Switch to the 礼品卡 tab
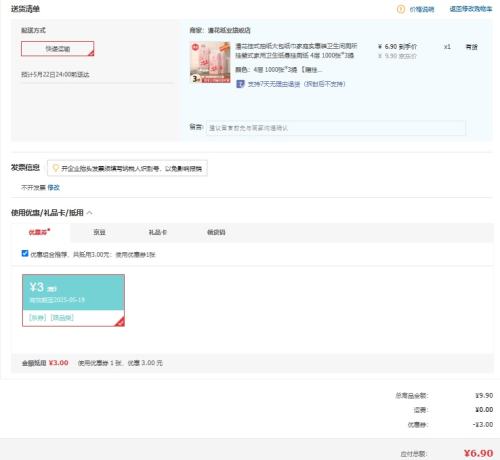500x460 pixels. tap(158, 232)
